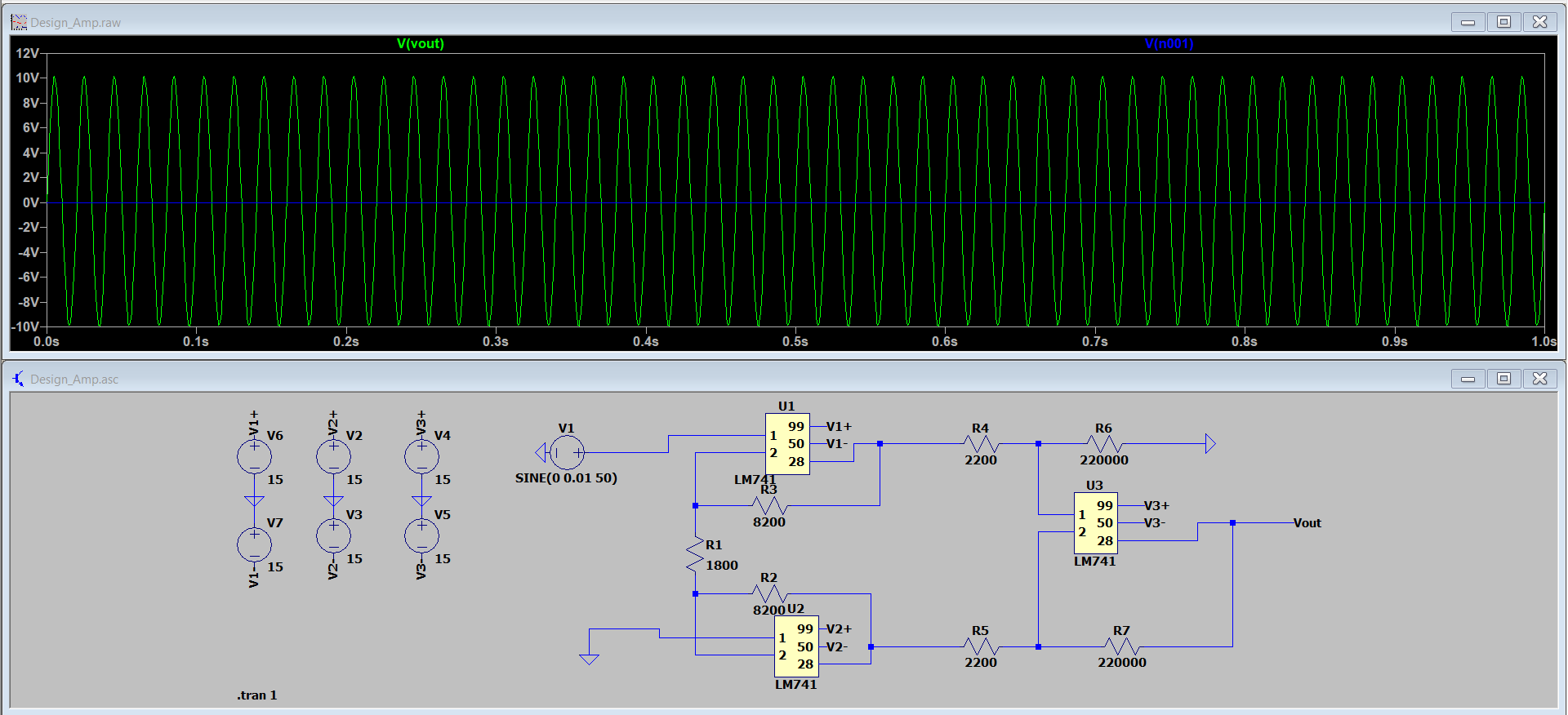Click the V2 voltage source symbol
The height and width of the screenshot is (715, 1568).
(x=333, y=456)
